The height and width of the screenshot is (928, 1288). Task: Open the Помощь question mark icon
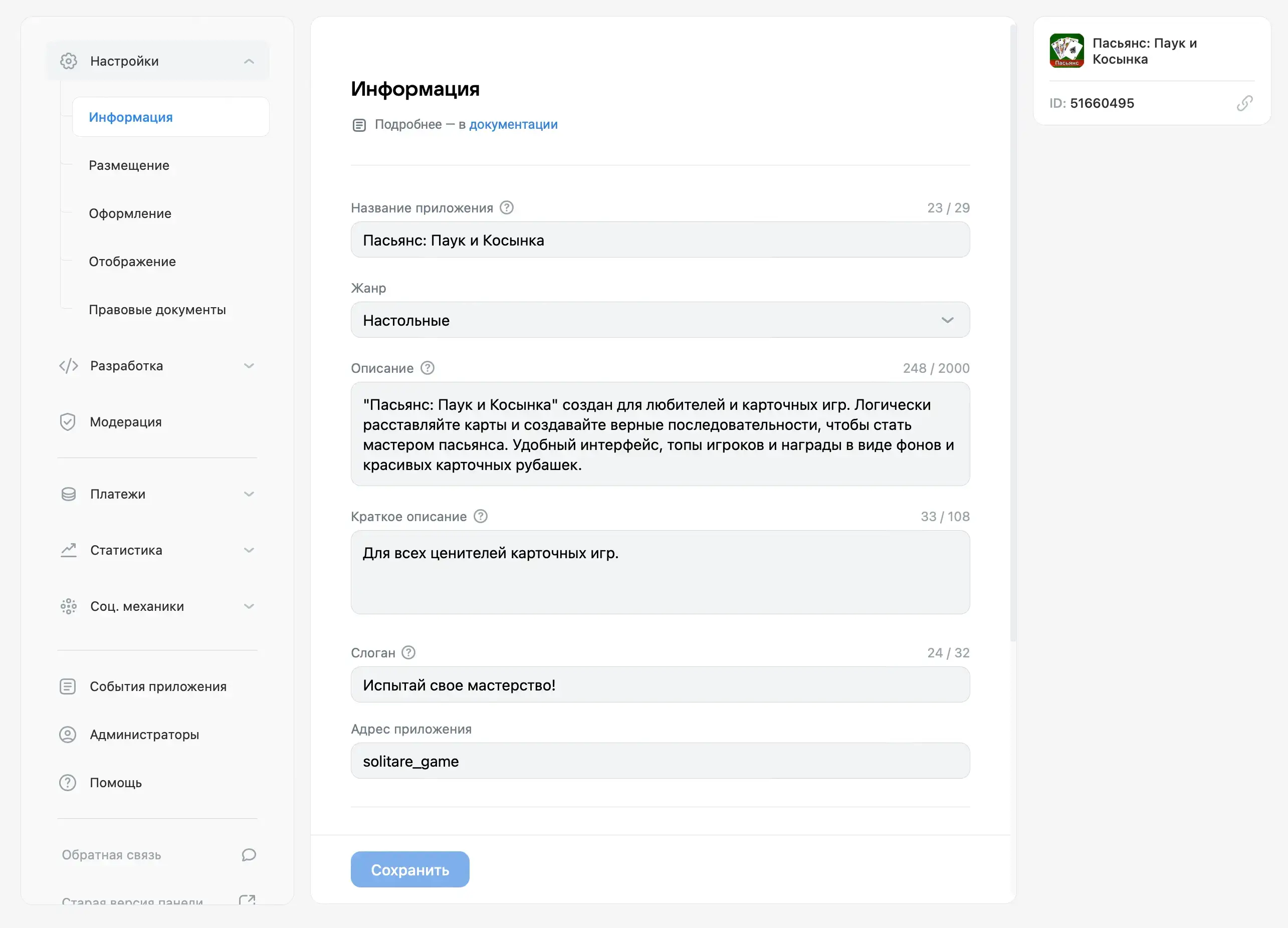[69, 782]
